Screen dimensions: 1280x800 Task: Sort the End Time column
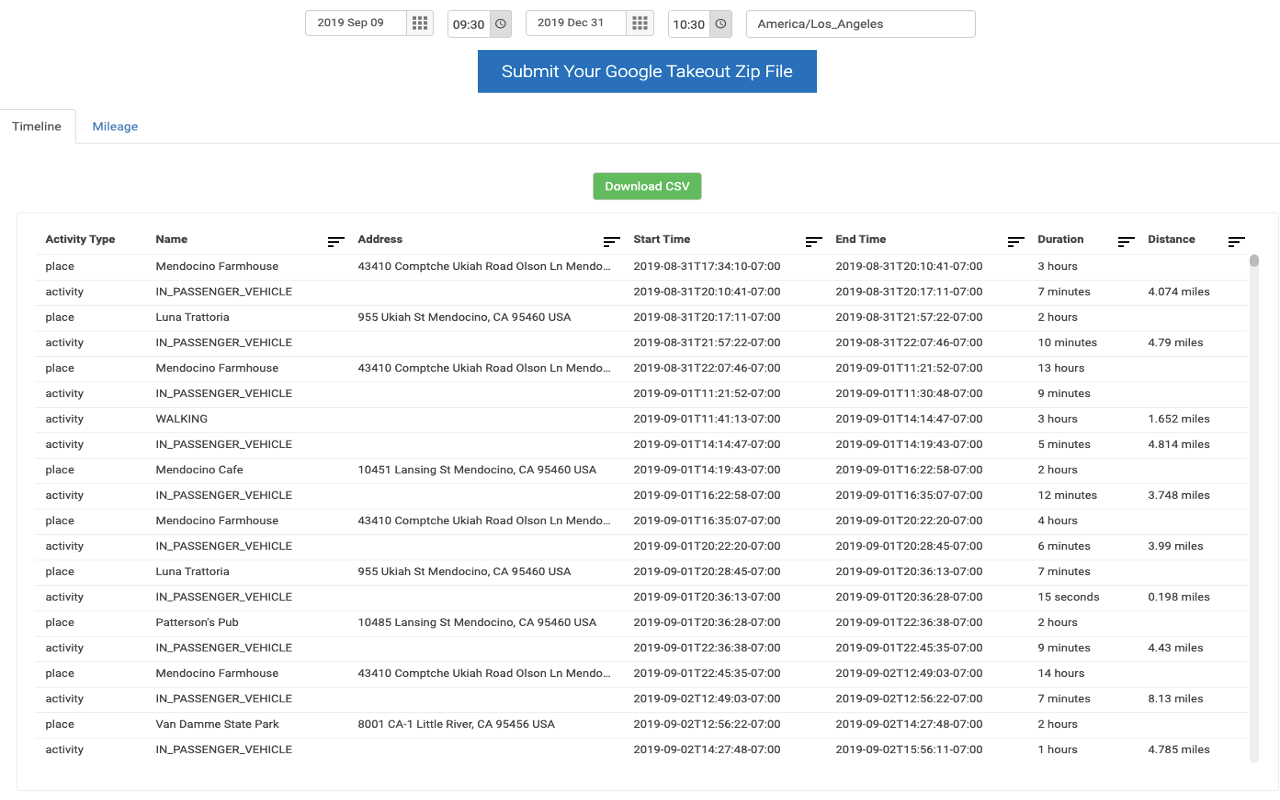pyautogui.click(x=1016, y=241)
